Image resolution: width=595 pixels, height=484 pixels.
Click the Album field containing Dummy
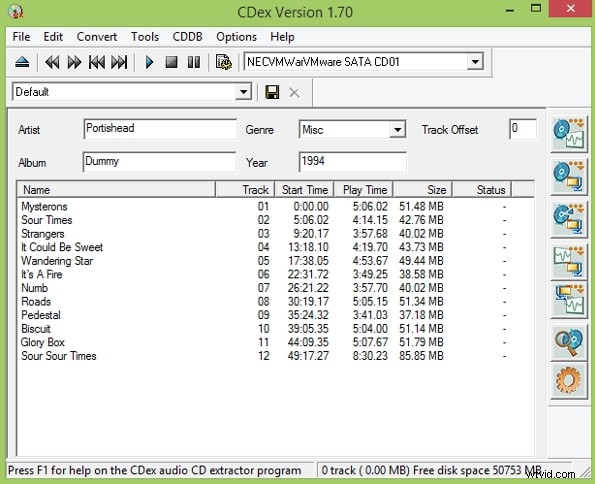tap(159, 162)
